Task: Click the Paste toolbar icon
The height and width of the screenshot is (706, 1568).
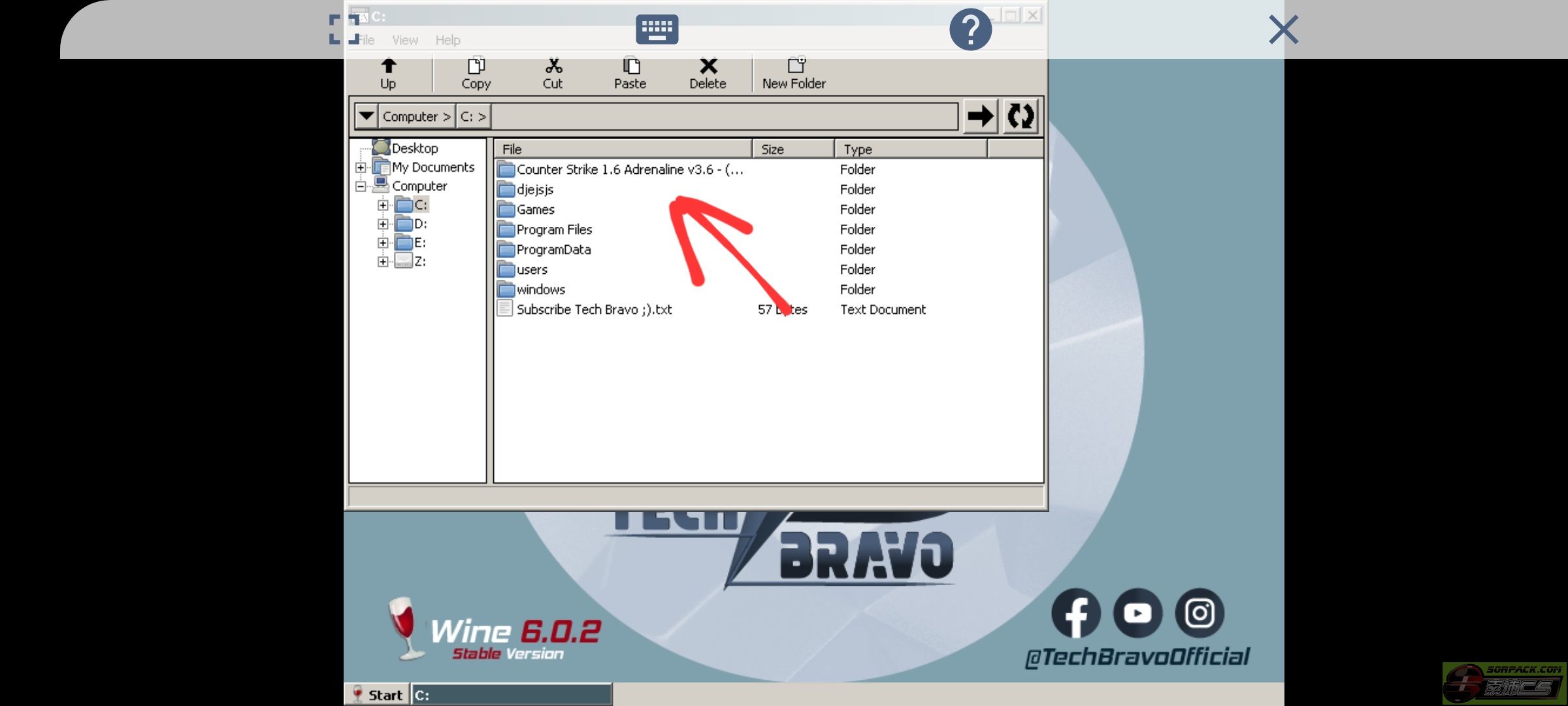Action: pyautogui.click(x=630, y=66)
